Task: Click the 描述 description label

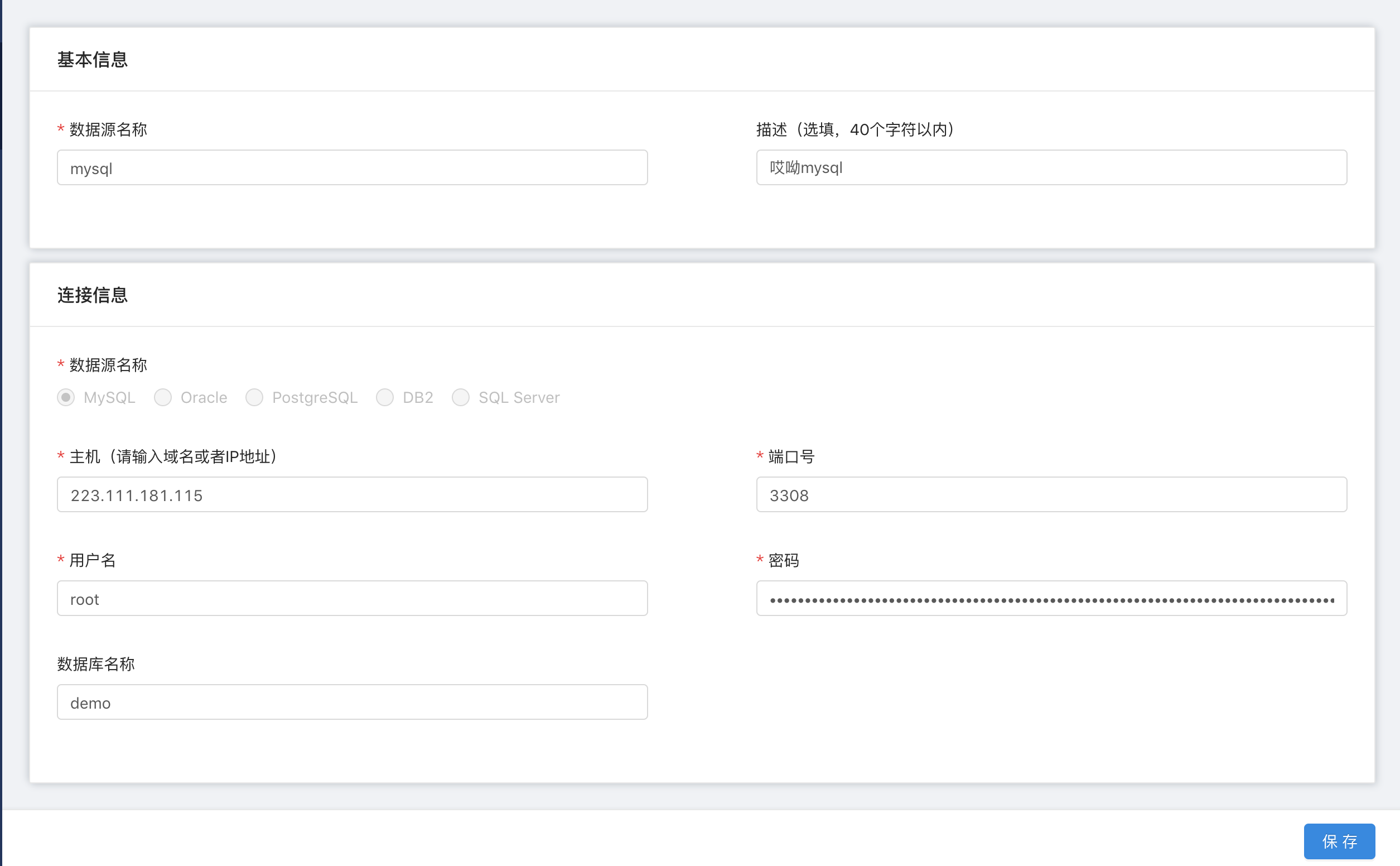Action: 855,129
